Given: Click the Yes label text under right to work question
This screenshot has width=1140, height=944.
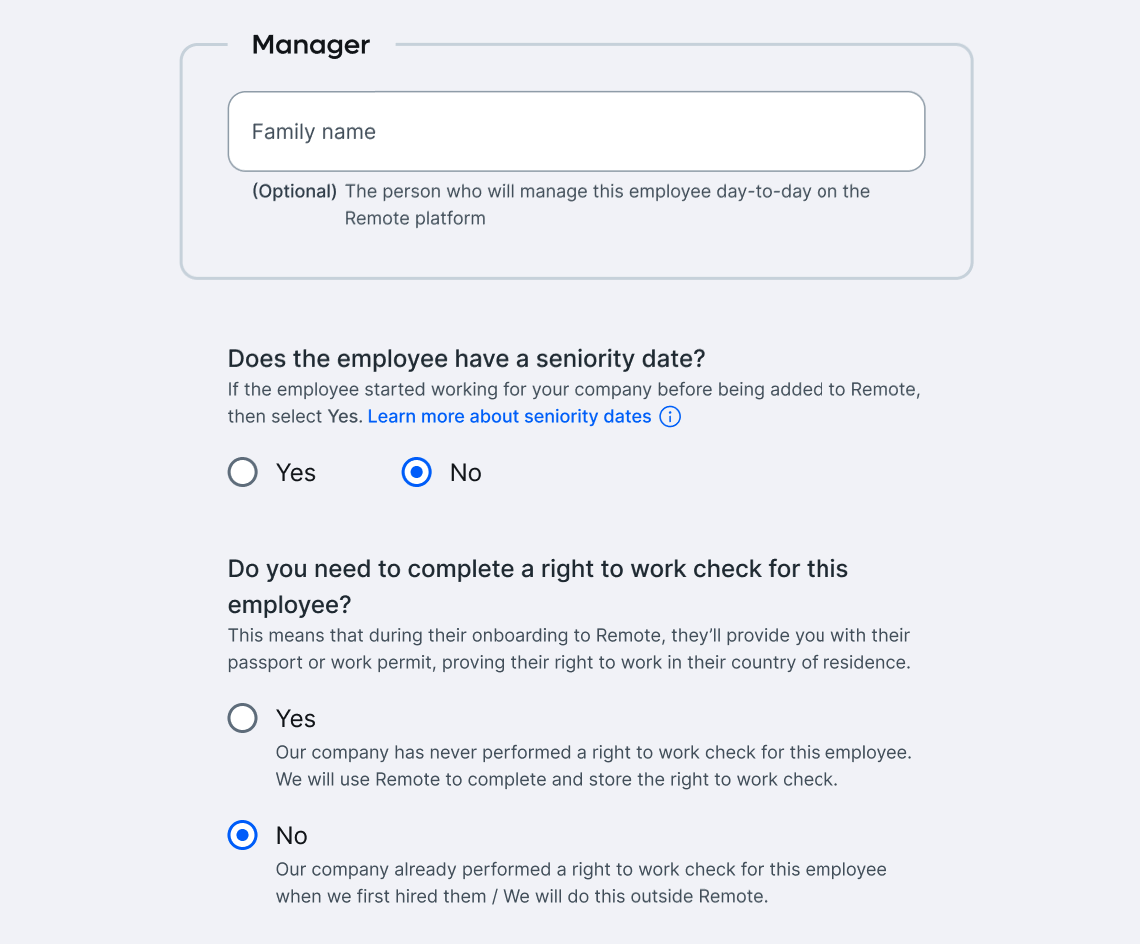Looking at the screenshot, I should (296, 719).
